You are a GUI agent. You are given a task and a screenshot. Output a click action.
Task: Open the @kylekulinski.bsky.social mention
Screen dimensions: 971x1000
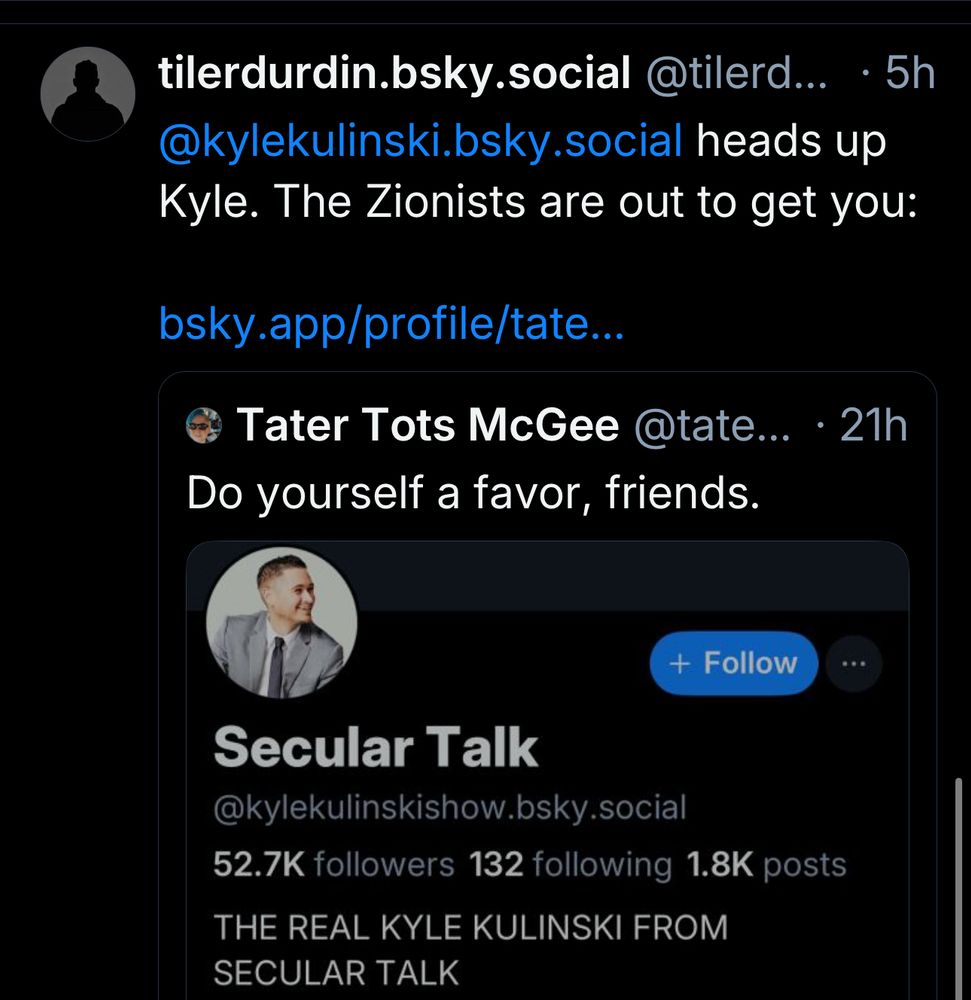tap(420, 142)
